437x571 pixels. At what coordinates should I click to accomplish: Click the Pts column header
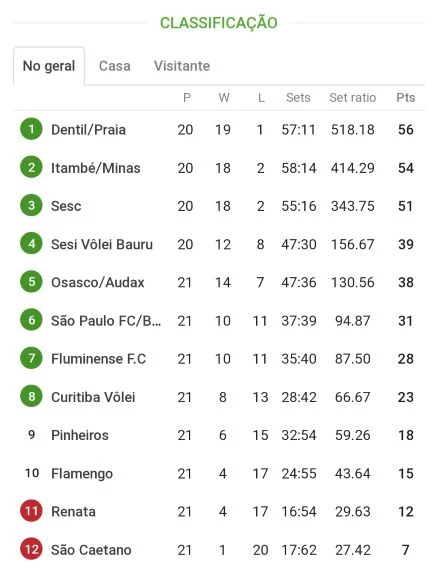tap(406, 98)
